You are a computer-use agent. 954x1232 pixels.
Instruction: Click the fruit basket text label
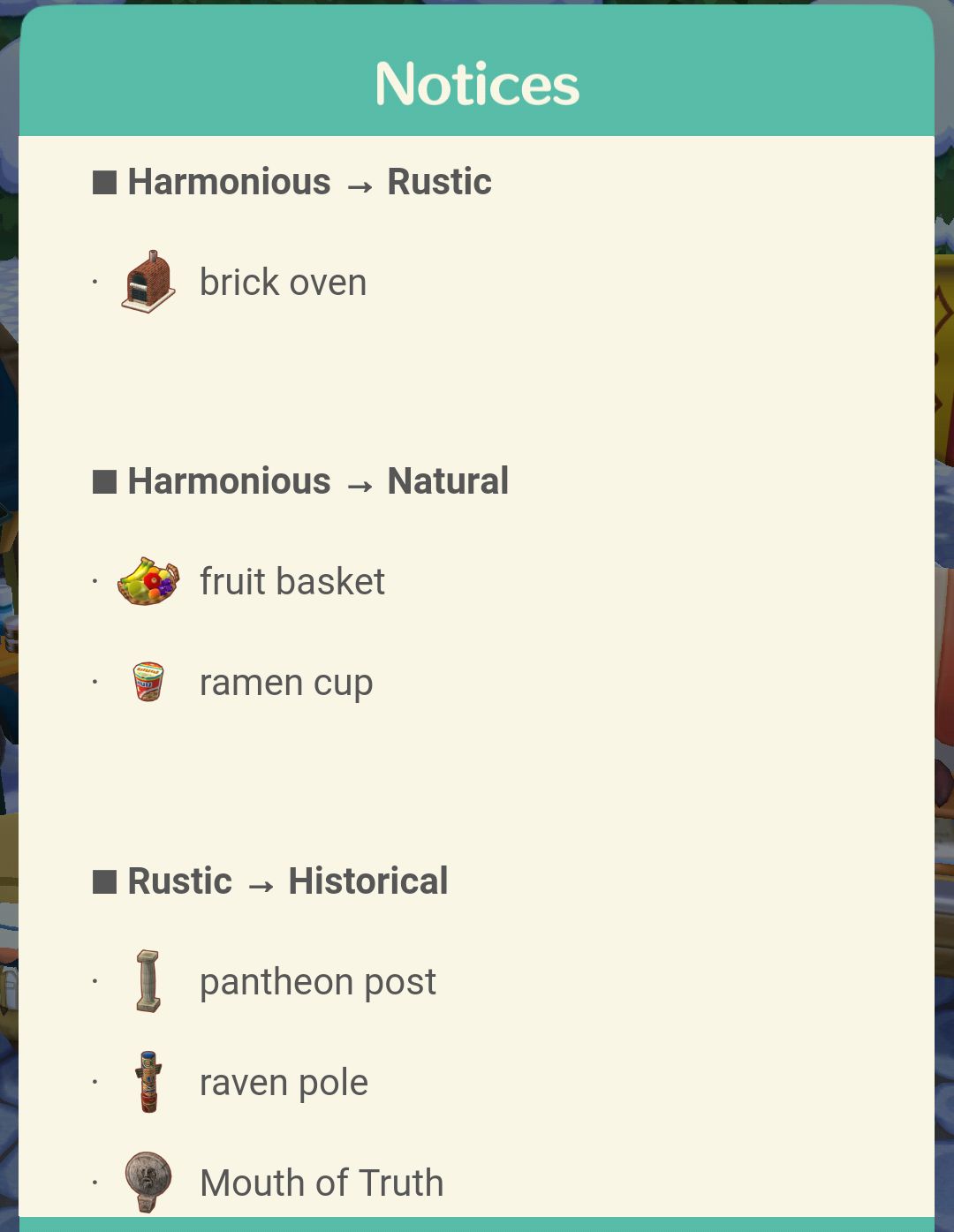coord(292,582)
